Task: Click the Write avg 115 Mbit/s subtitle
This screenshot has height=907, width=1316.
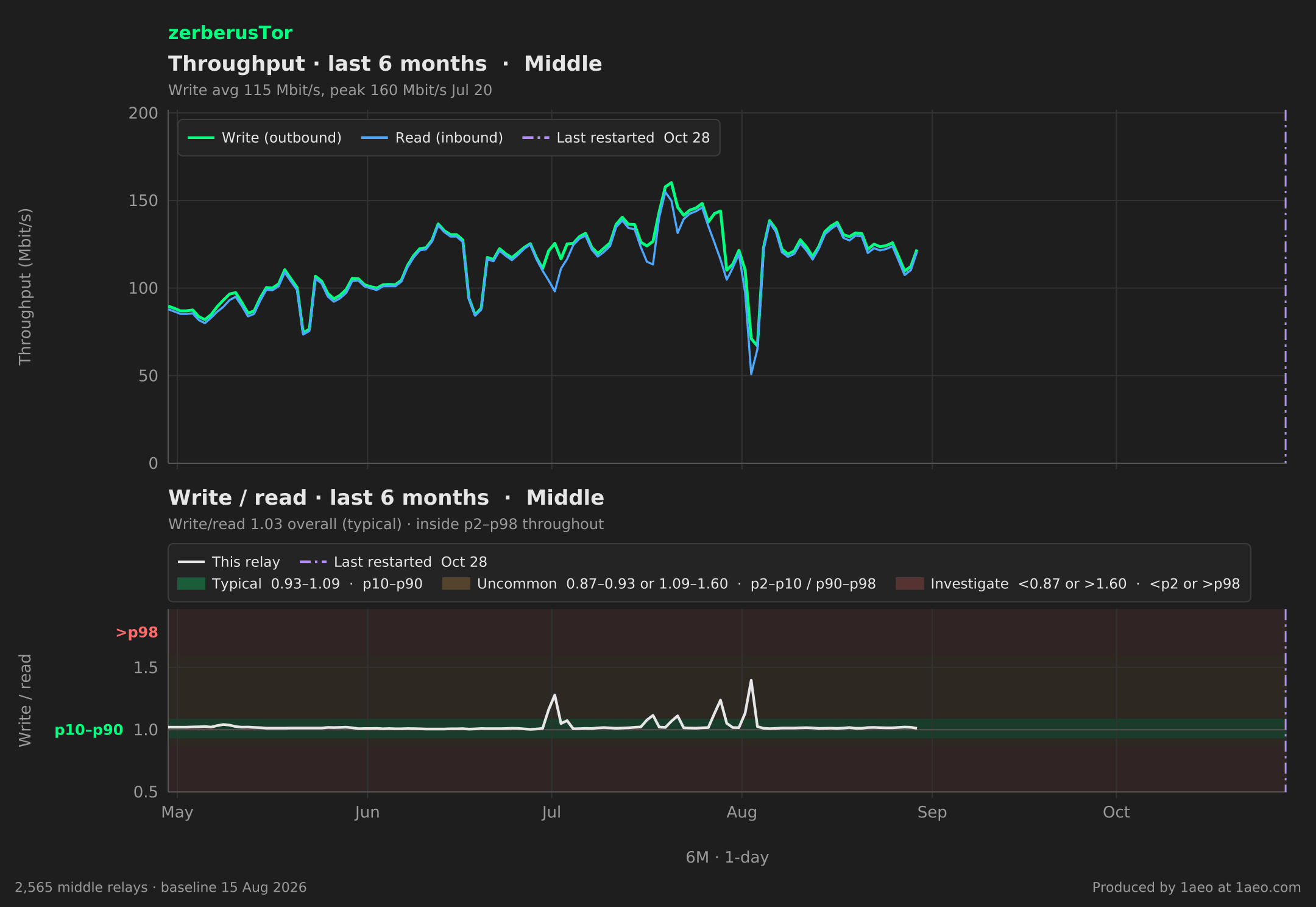Action: click(330, 90)
